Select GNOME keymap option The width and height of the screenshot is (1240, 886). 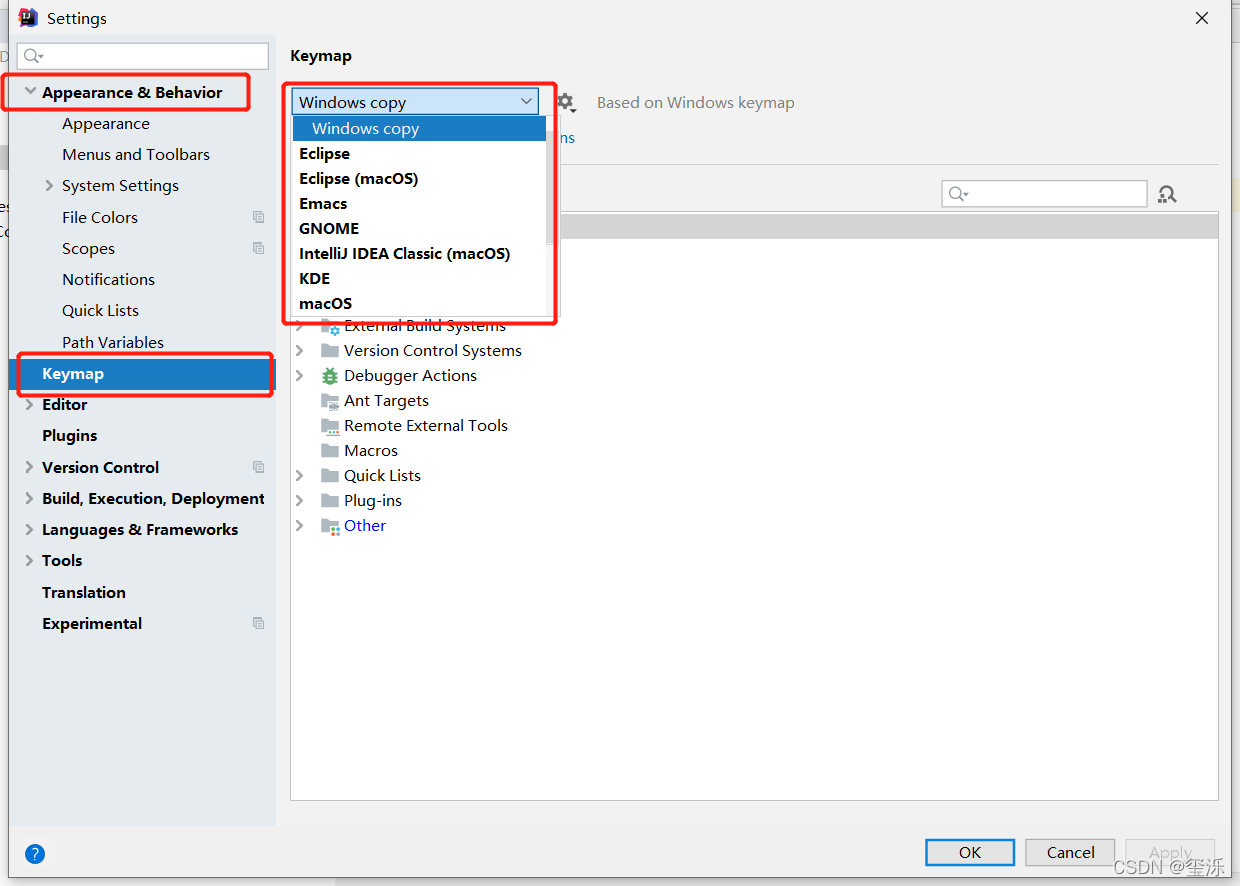click(x=419, y=229)
